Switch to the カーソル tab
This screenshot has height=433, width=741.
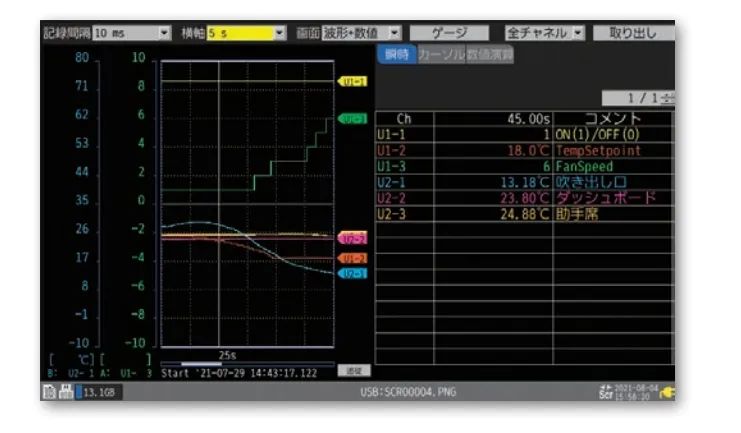click(440, 55)
